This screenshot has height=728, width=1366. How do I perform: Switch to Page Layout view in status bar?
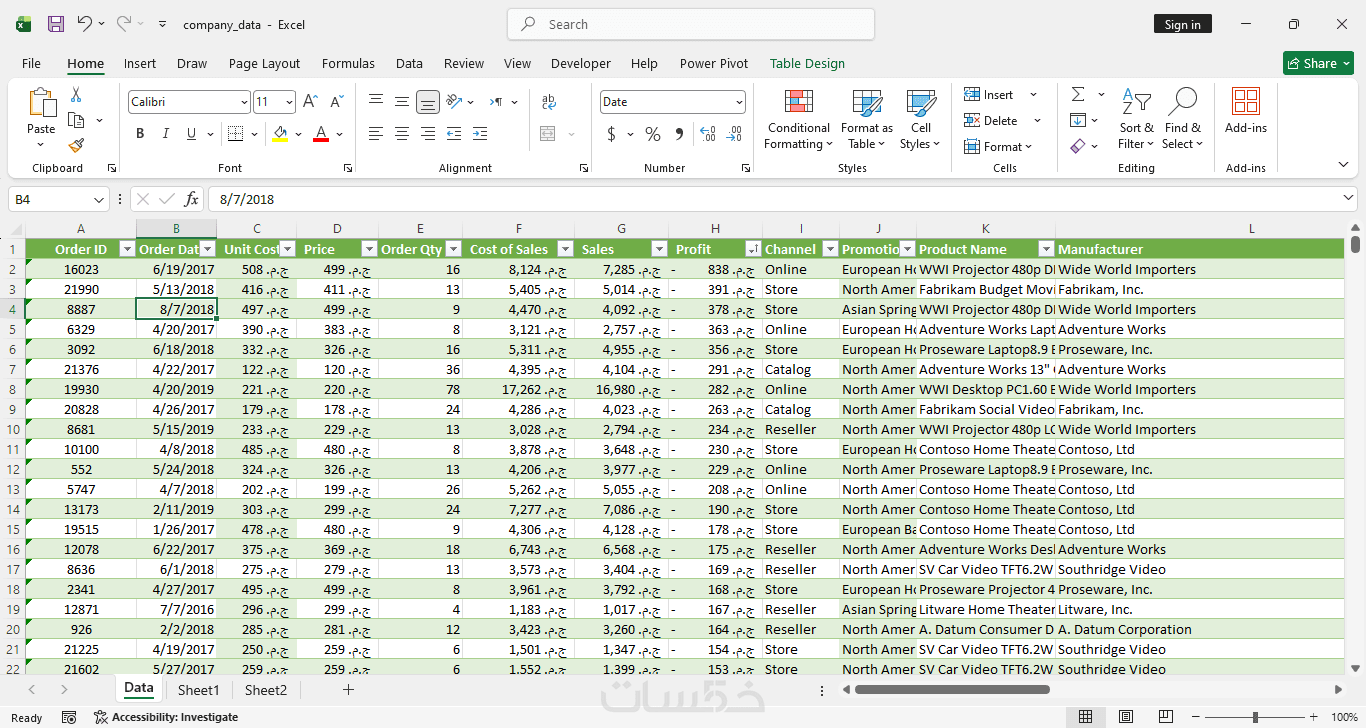coord(1125,717)
